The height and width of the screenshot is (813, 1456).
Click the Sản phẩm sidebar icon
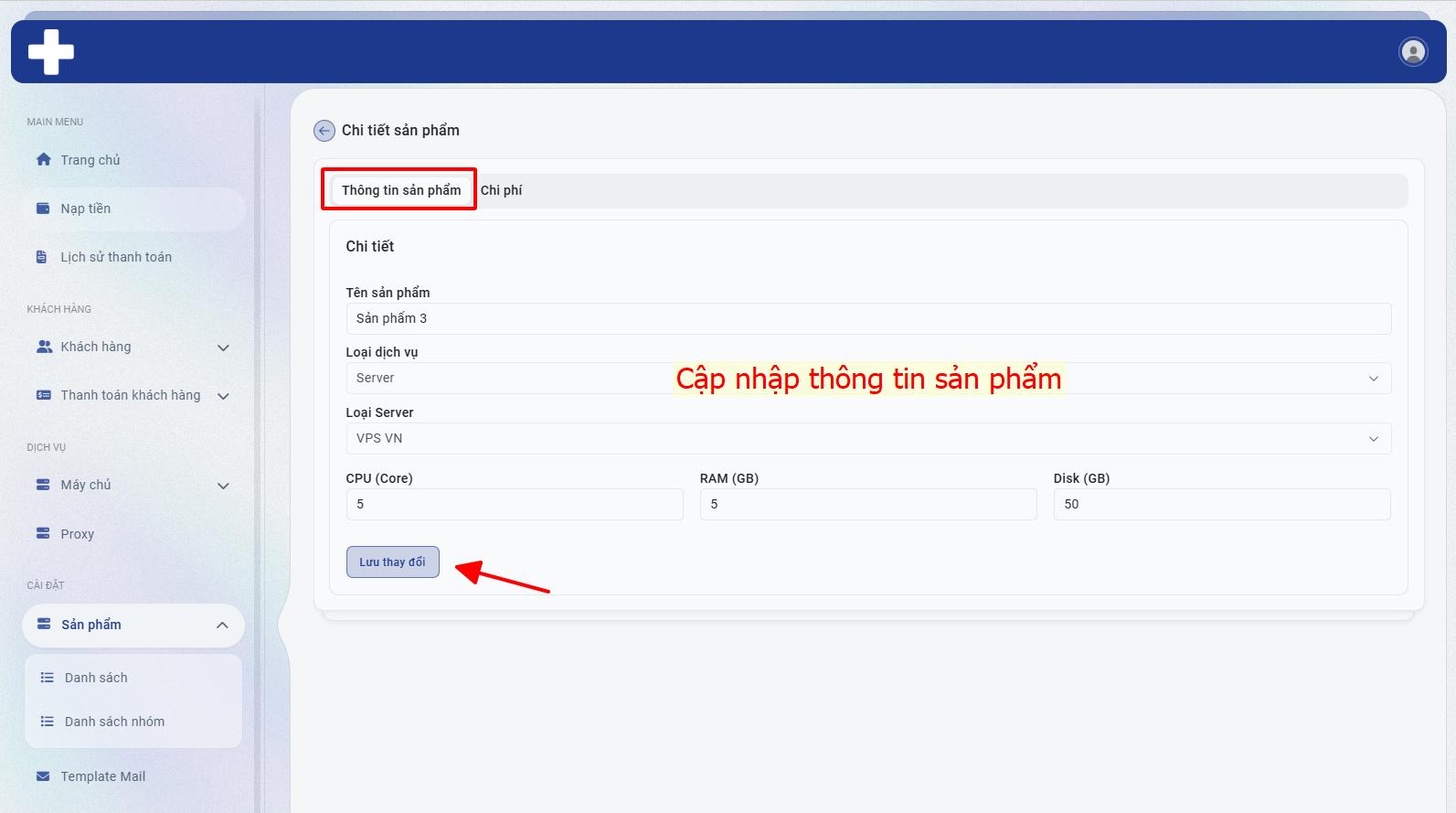click(x=44, y=625)
